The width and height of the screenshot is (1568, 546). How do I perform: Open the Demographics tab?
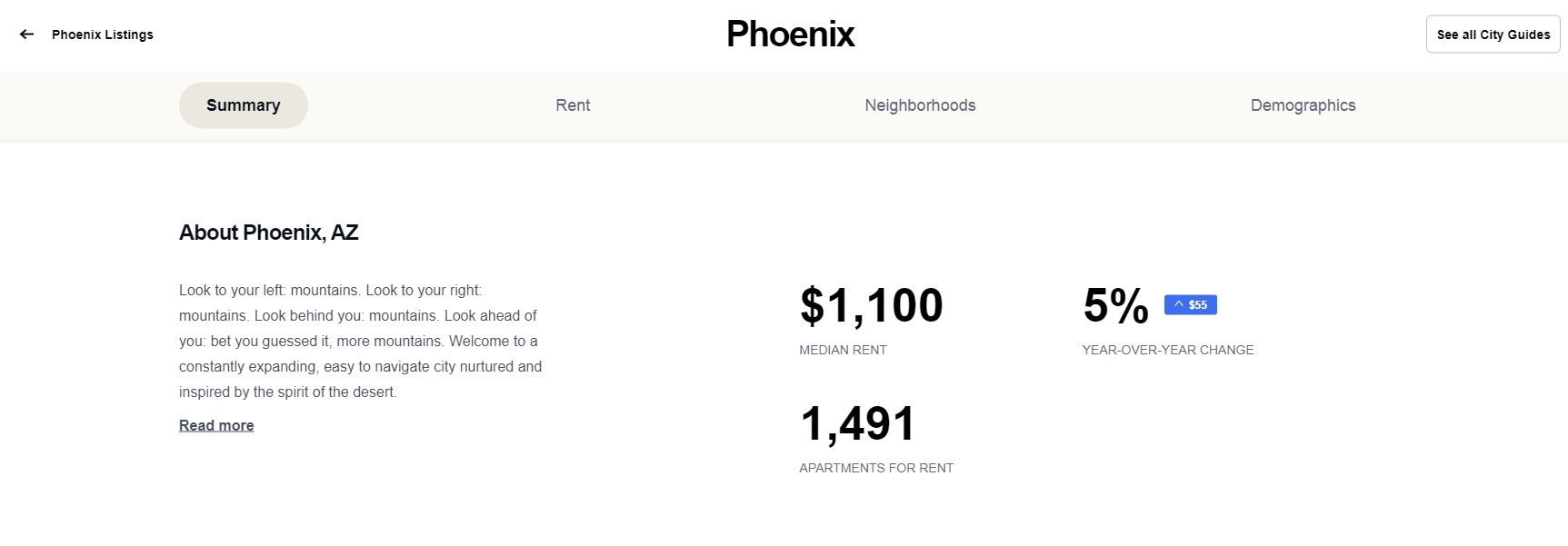(x=1303, y=104)
